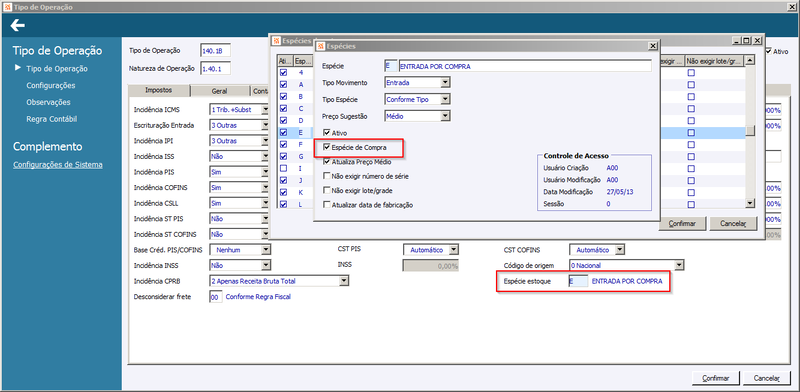The image size is (800, 392).
Task: Click Desconsiderar frete code field
Action: 216,297
